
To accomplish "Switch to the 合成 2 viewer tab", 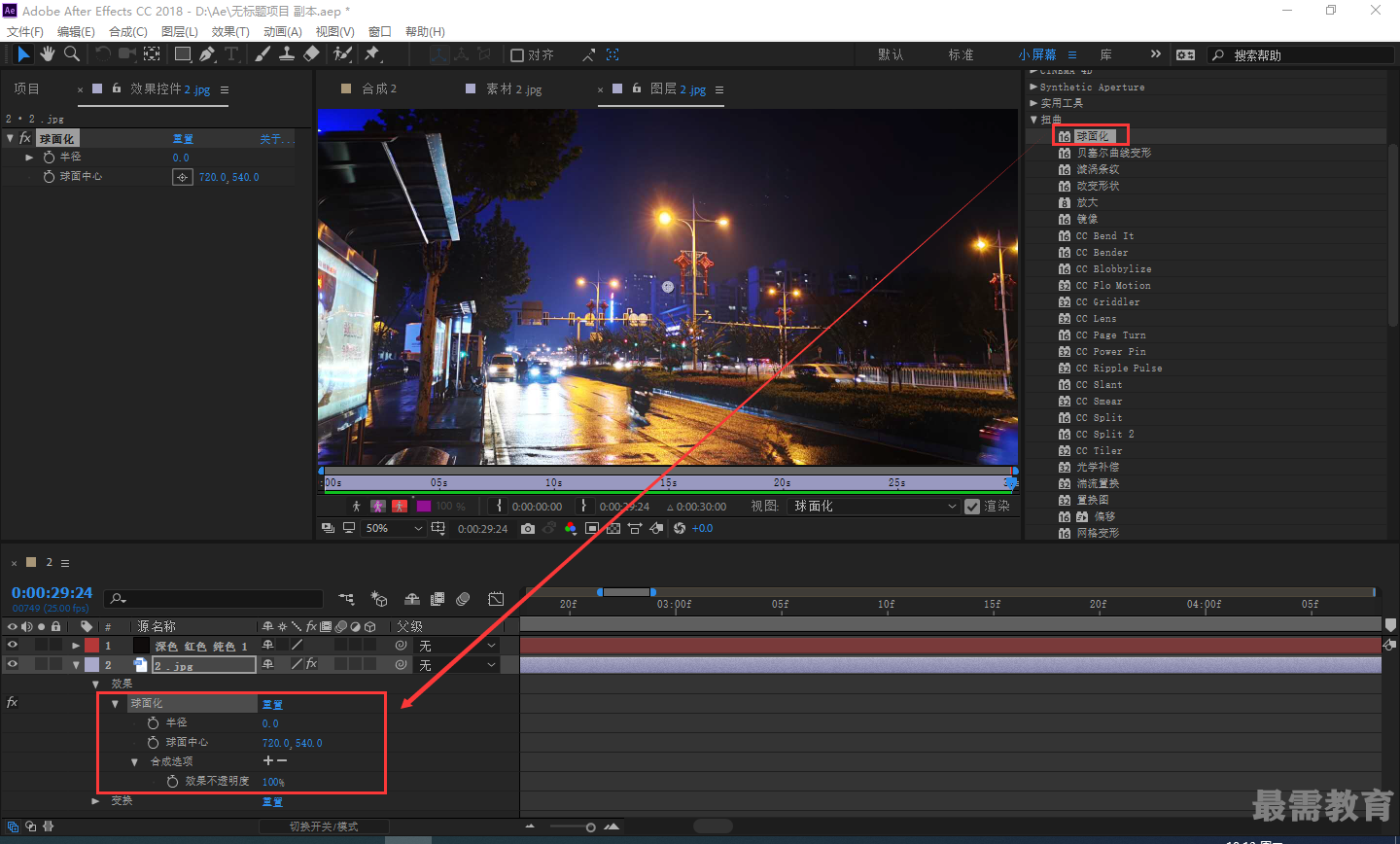I will pyautogui.click(x=379, y=88).
